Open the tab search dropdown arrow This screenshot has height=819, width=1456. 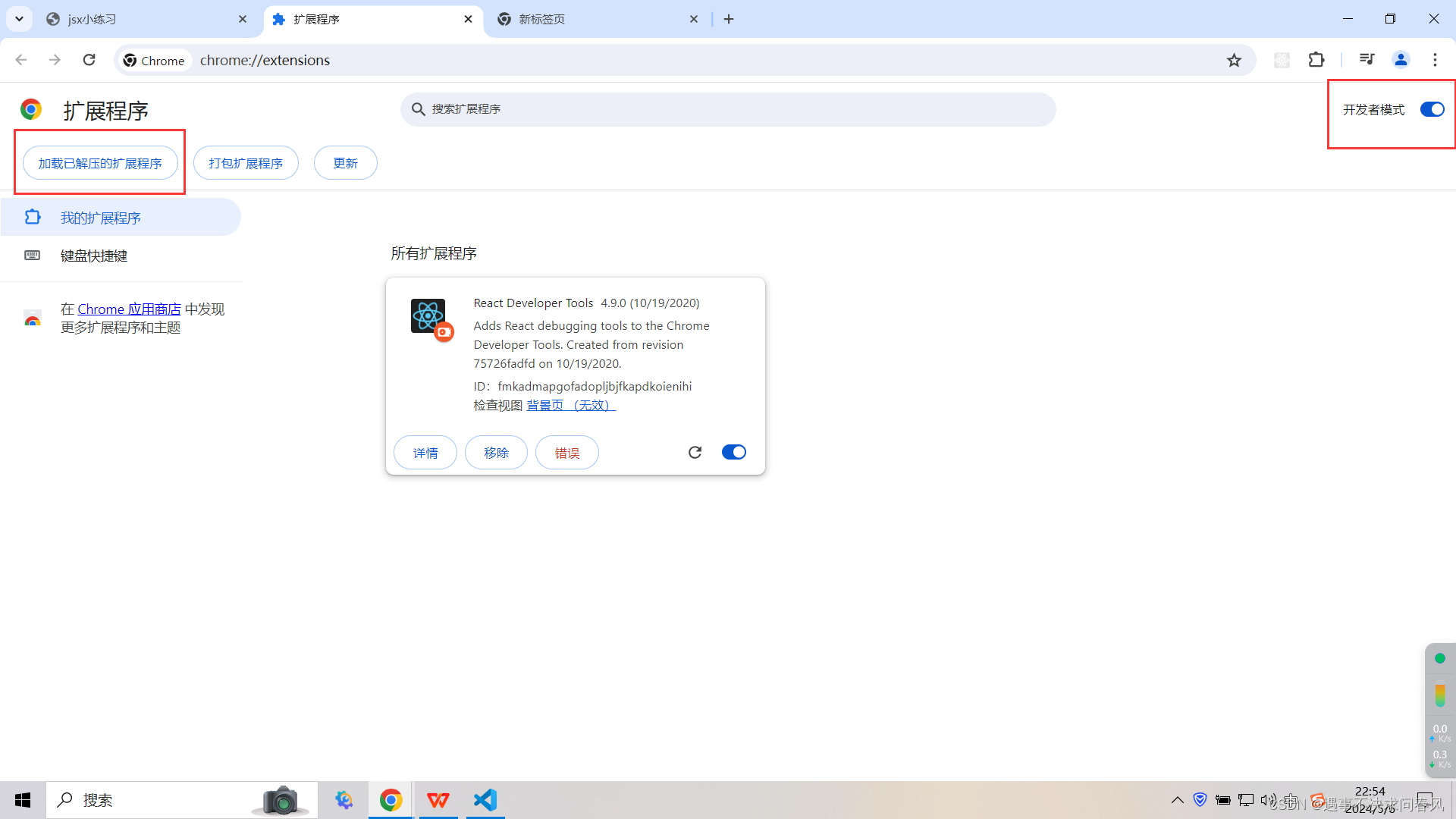pyautogui.click(x=19, y=19)
